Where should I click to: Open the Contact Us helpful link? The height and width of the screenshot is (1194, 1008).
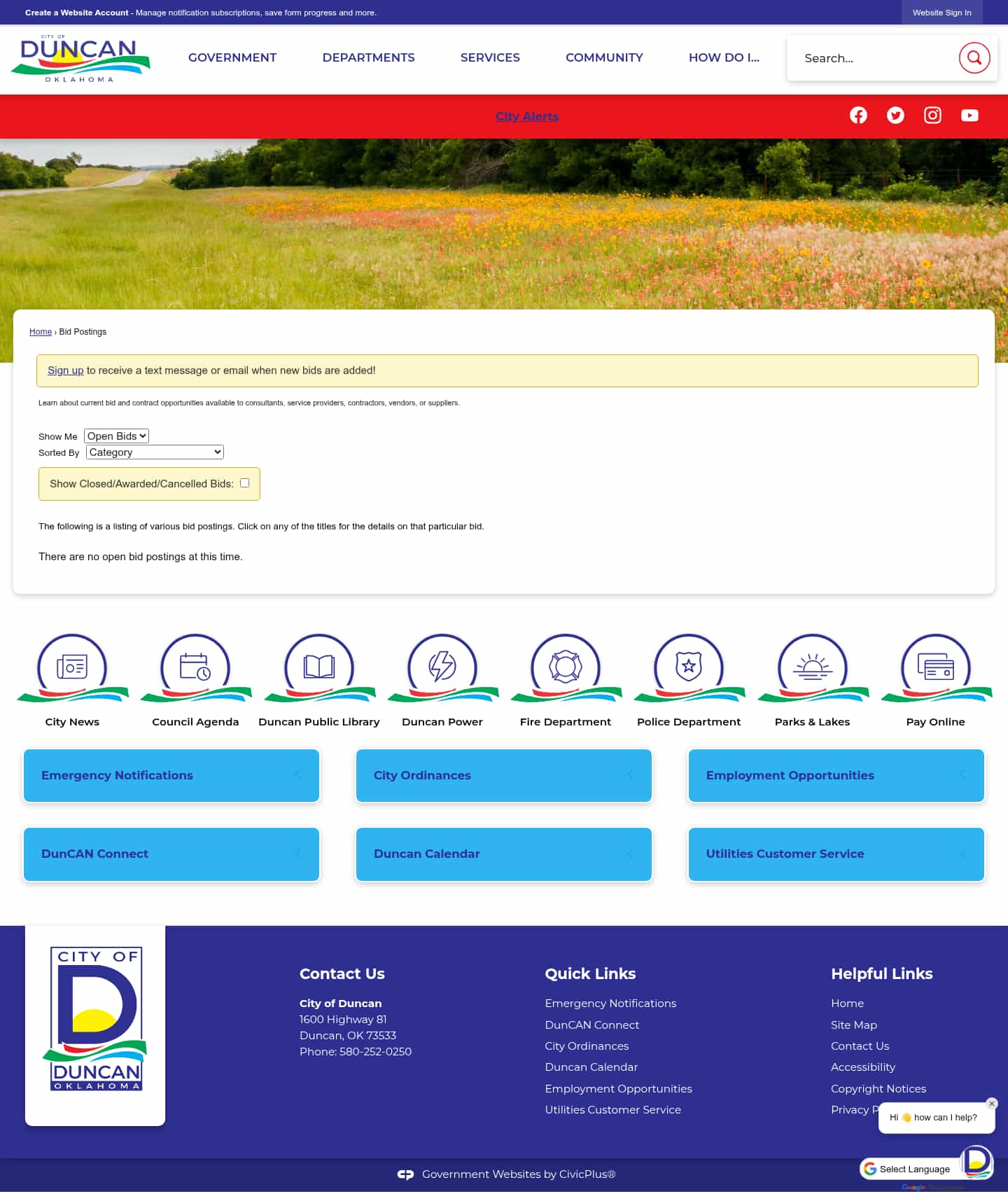point(860,1046)
